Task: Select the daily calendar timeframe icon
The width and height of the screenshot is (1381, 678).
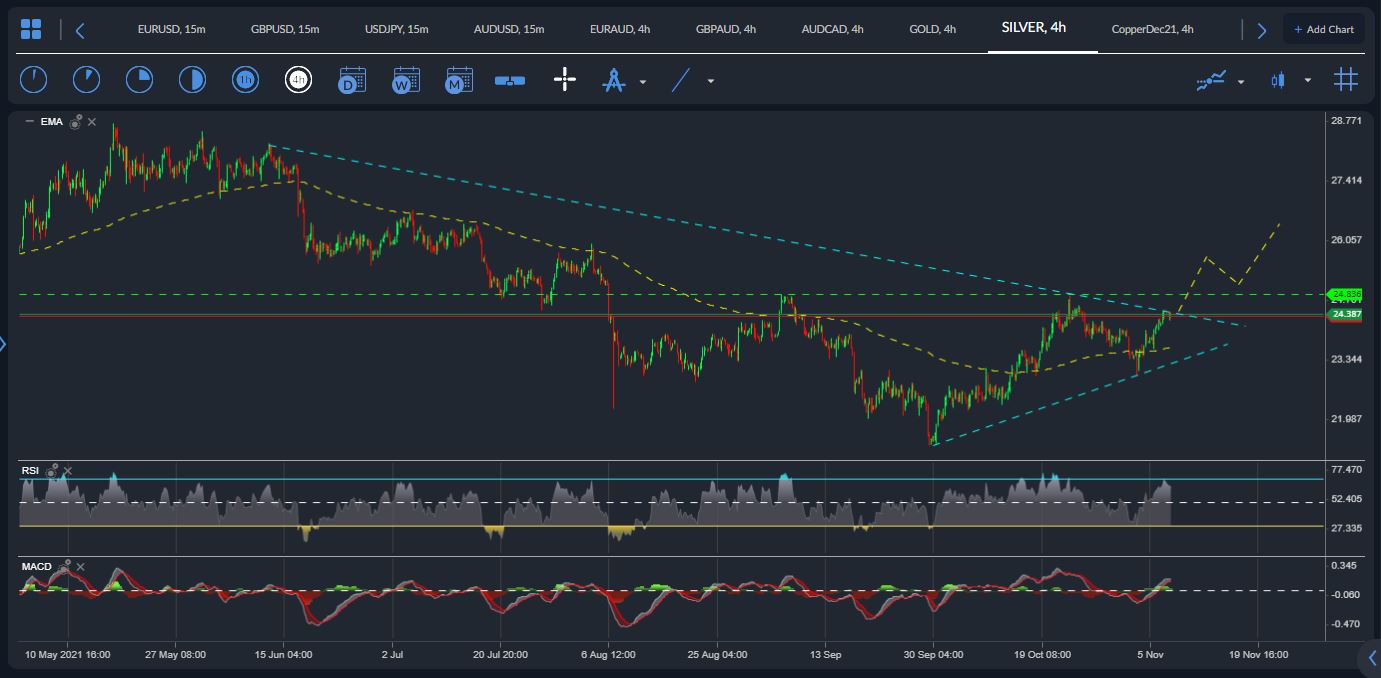Action: click(x=352, y=80)
